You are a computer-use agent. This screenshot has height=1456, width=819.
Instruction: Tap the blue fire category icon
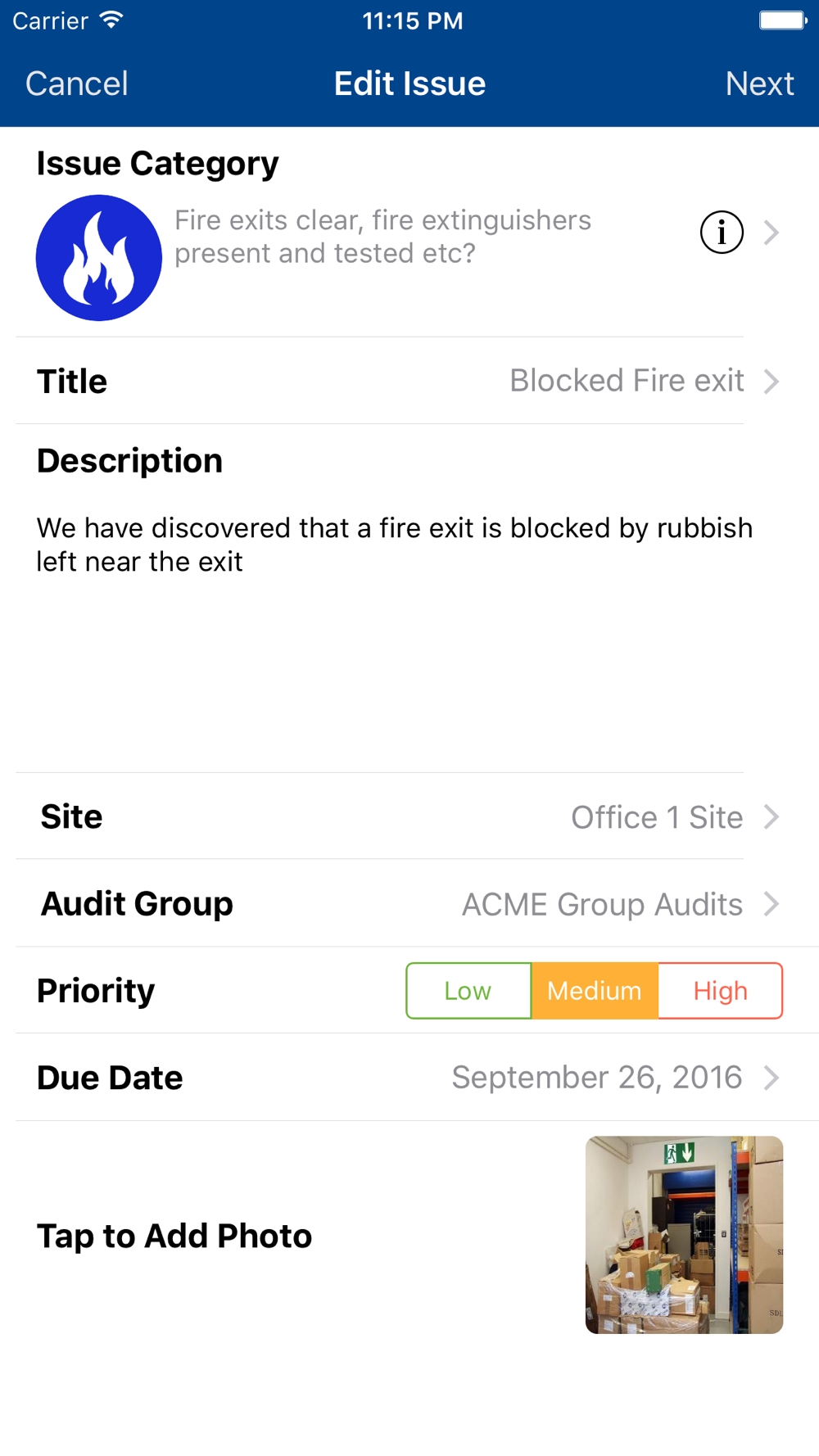tap(98, 258)
